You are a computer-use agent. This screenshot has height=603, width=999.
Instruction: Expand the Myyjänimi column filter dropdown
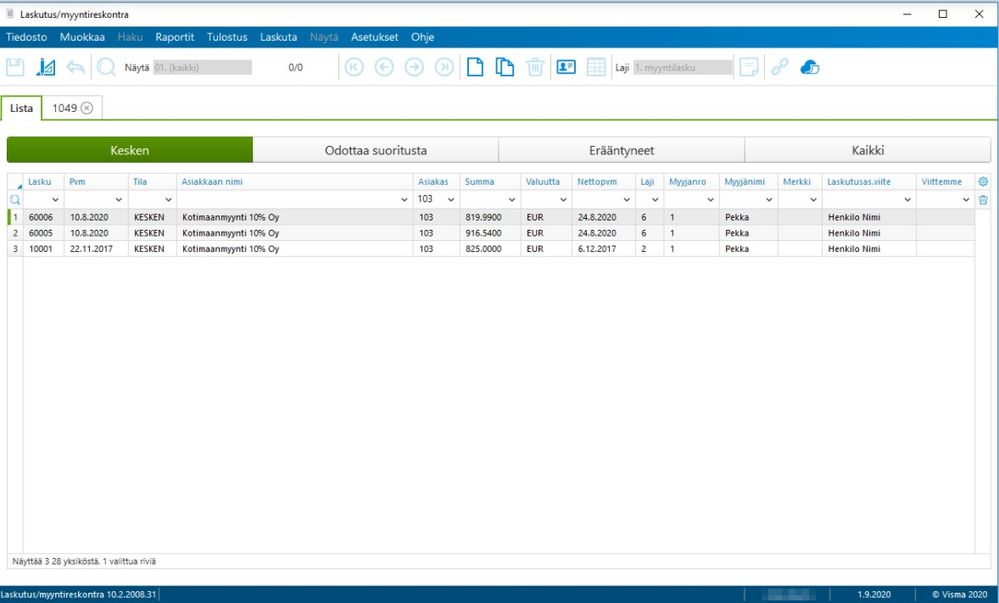point(769,200)
